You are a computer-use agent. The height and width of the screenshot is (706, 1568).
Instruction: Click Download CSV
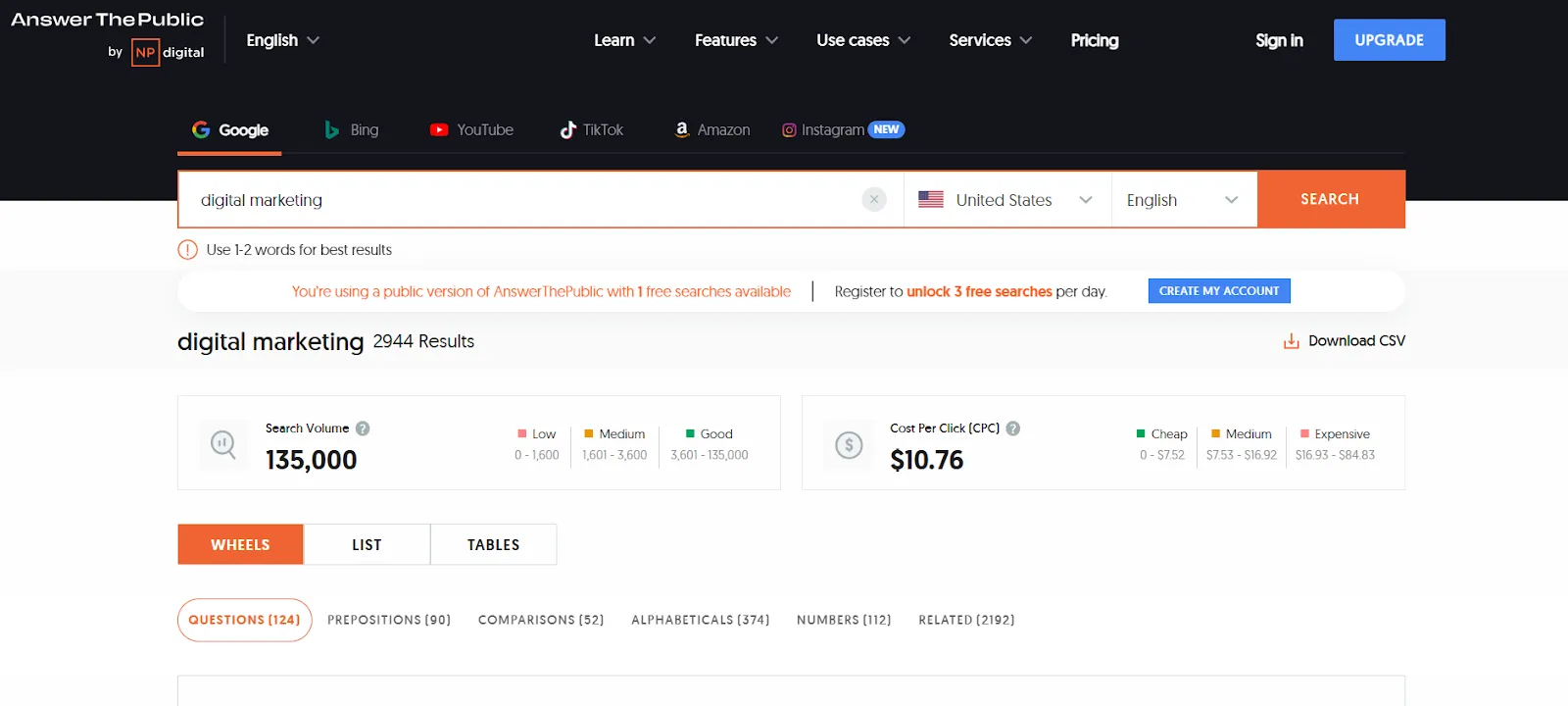1345,341
